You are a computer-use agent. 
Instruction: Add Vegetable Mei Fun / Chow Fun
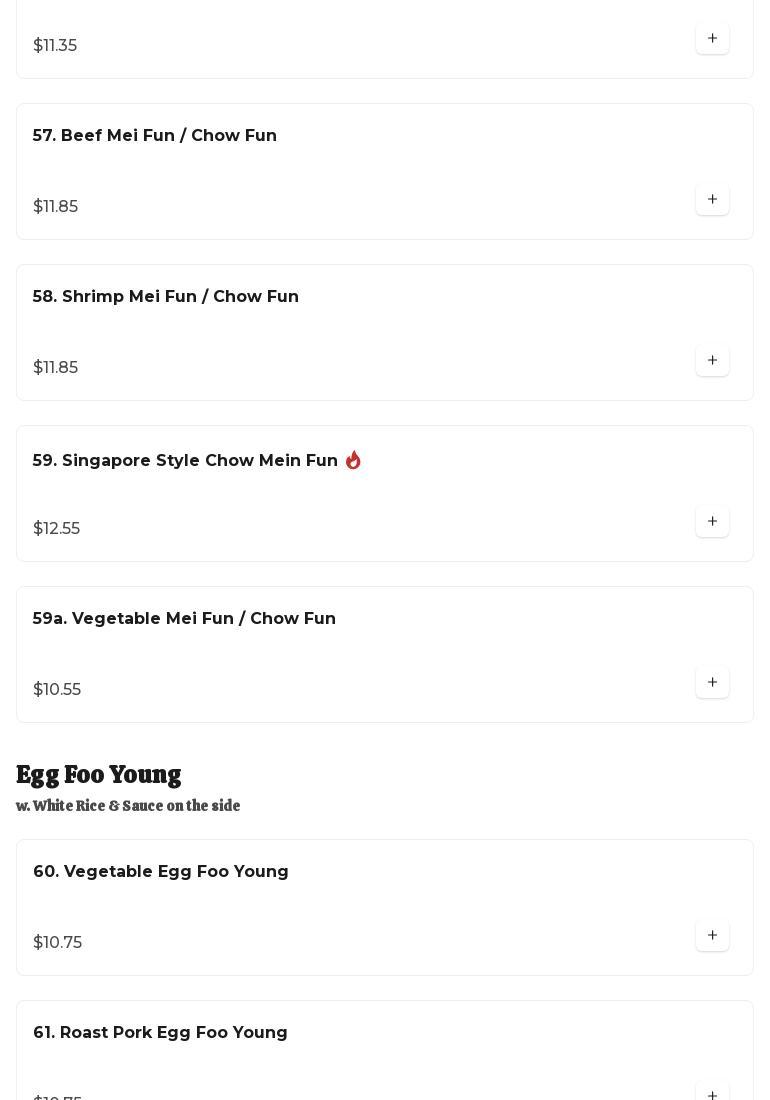[712, 683]
